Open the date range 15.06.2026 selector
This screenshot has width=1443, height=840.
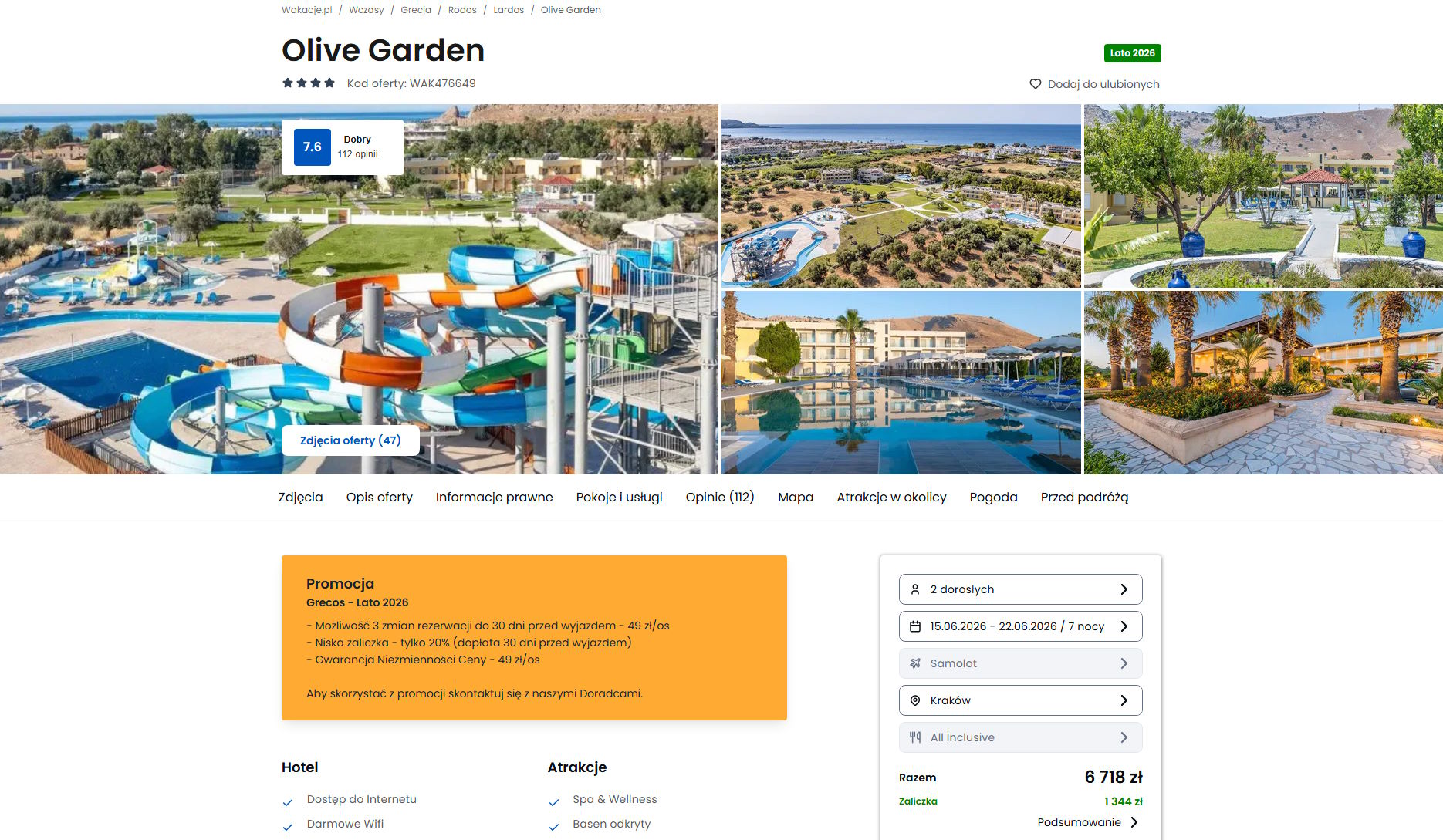1020,626
